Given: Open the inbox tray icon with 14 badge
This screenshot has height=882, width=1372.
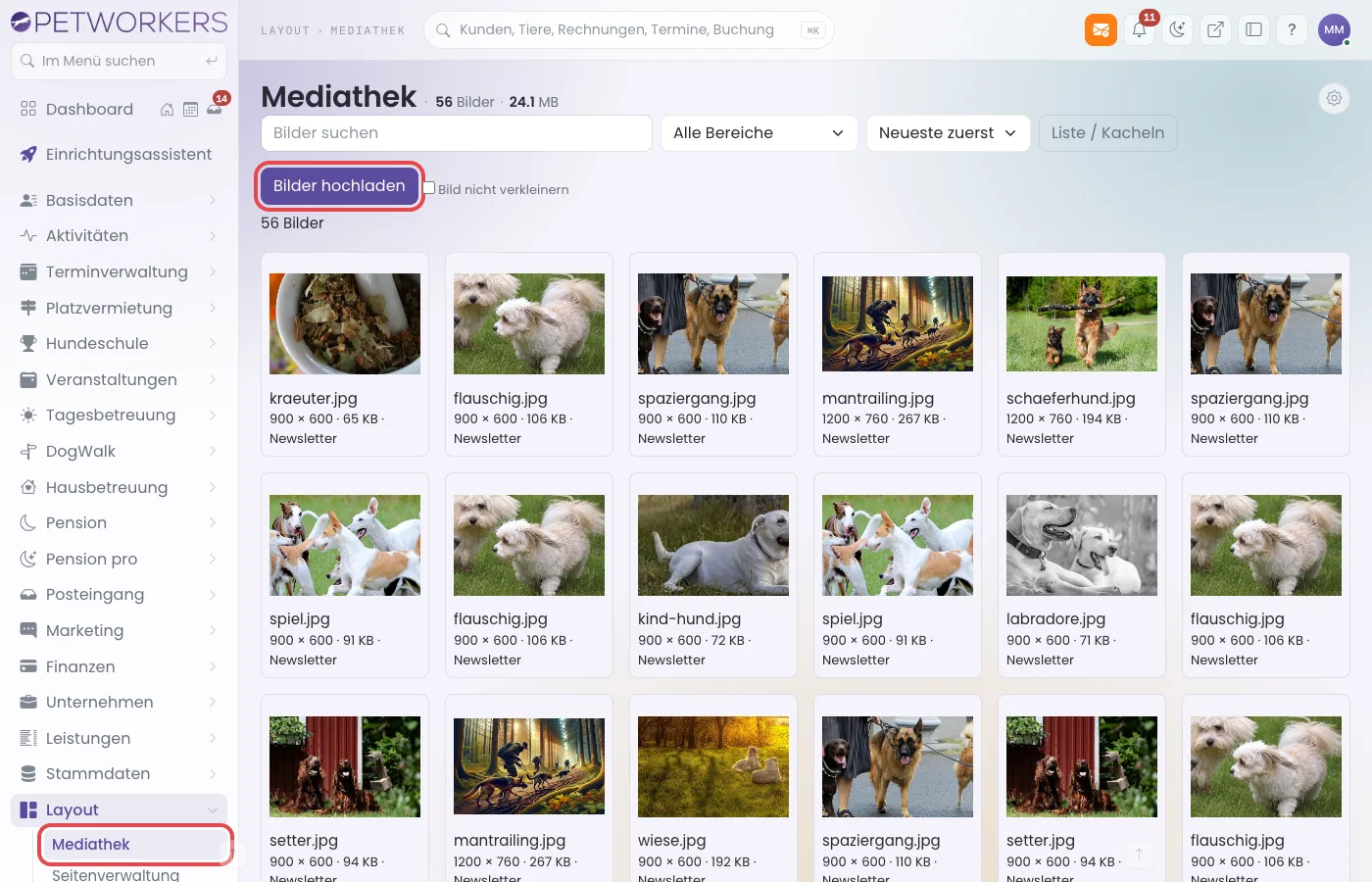Looking at the screenshot, I should click(x=215, y=109).
